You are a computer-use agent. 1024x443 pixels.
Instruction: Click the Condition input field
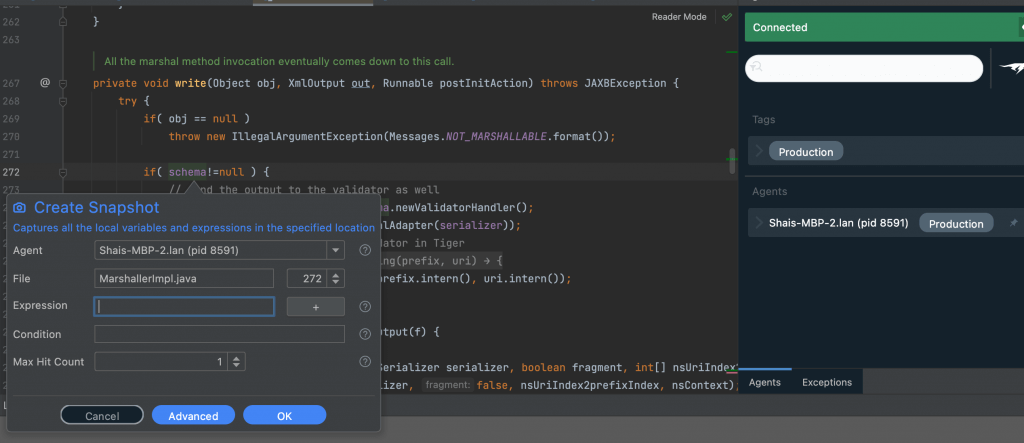tap(219, 334)
